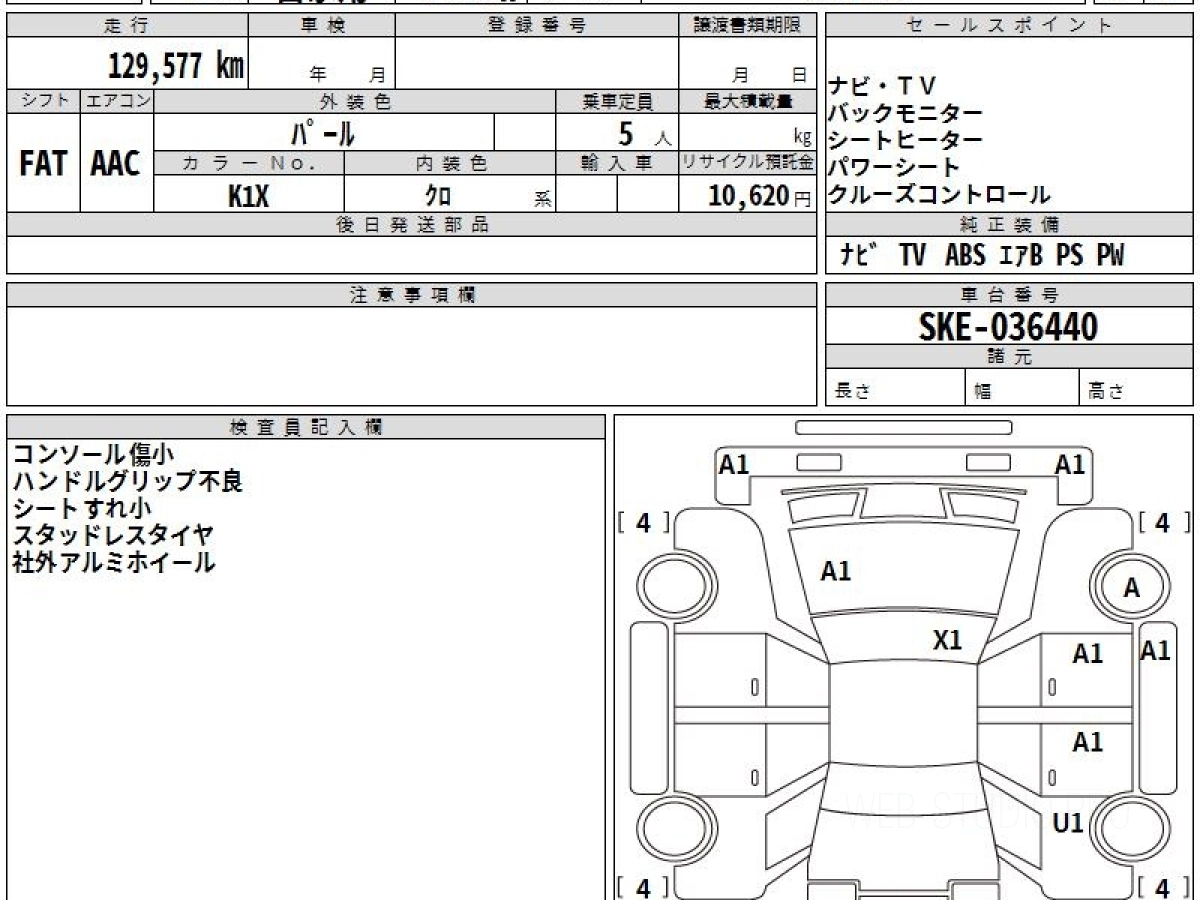Select the interior color value クロ
Viewport: 1200px width, 900px height.
(438, 196)
